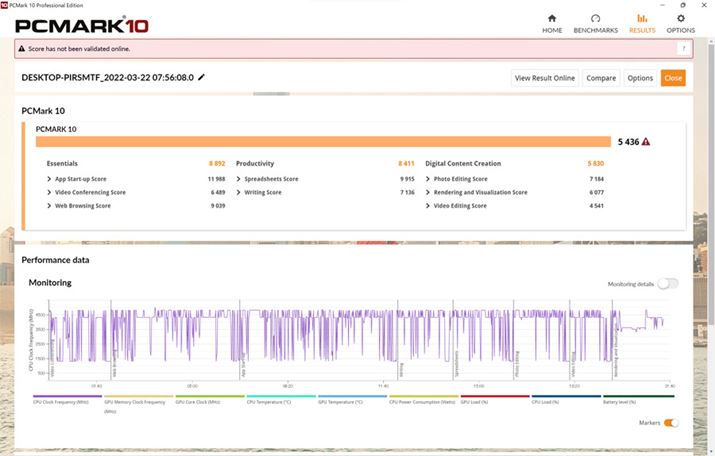Click the Options button near Close

(x=639, y=78)
